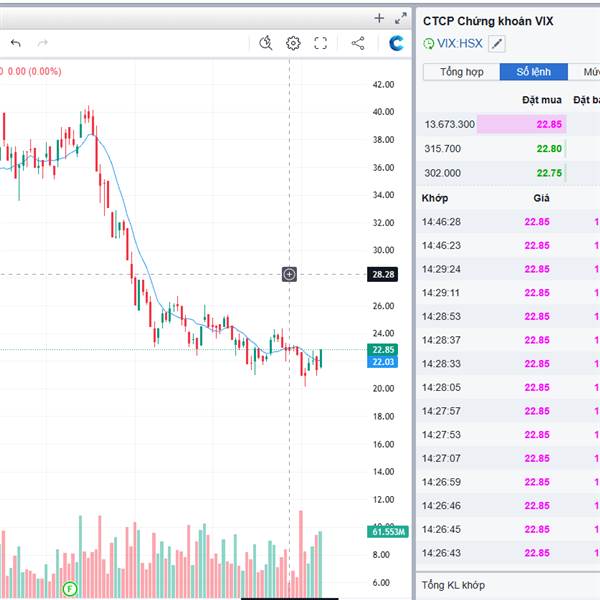Screen dimensions: 600x600
Task: Share the chart via share icon
Action: (x=358, y=43)
